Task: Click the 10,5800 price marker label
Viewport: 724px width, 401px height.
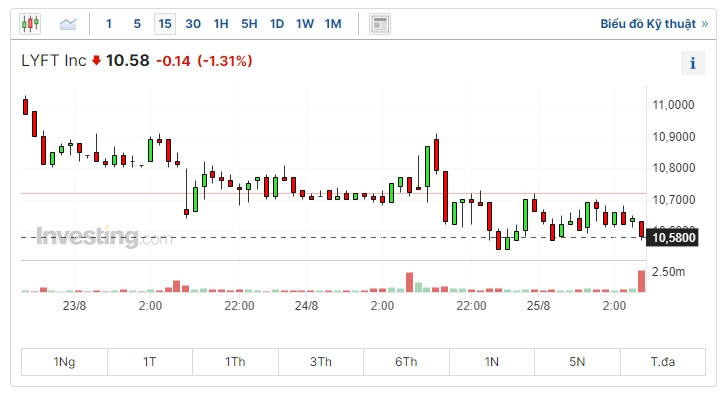Action: click(x=673, y=237)
